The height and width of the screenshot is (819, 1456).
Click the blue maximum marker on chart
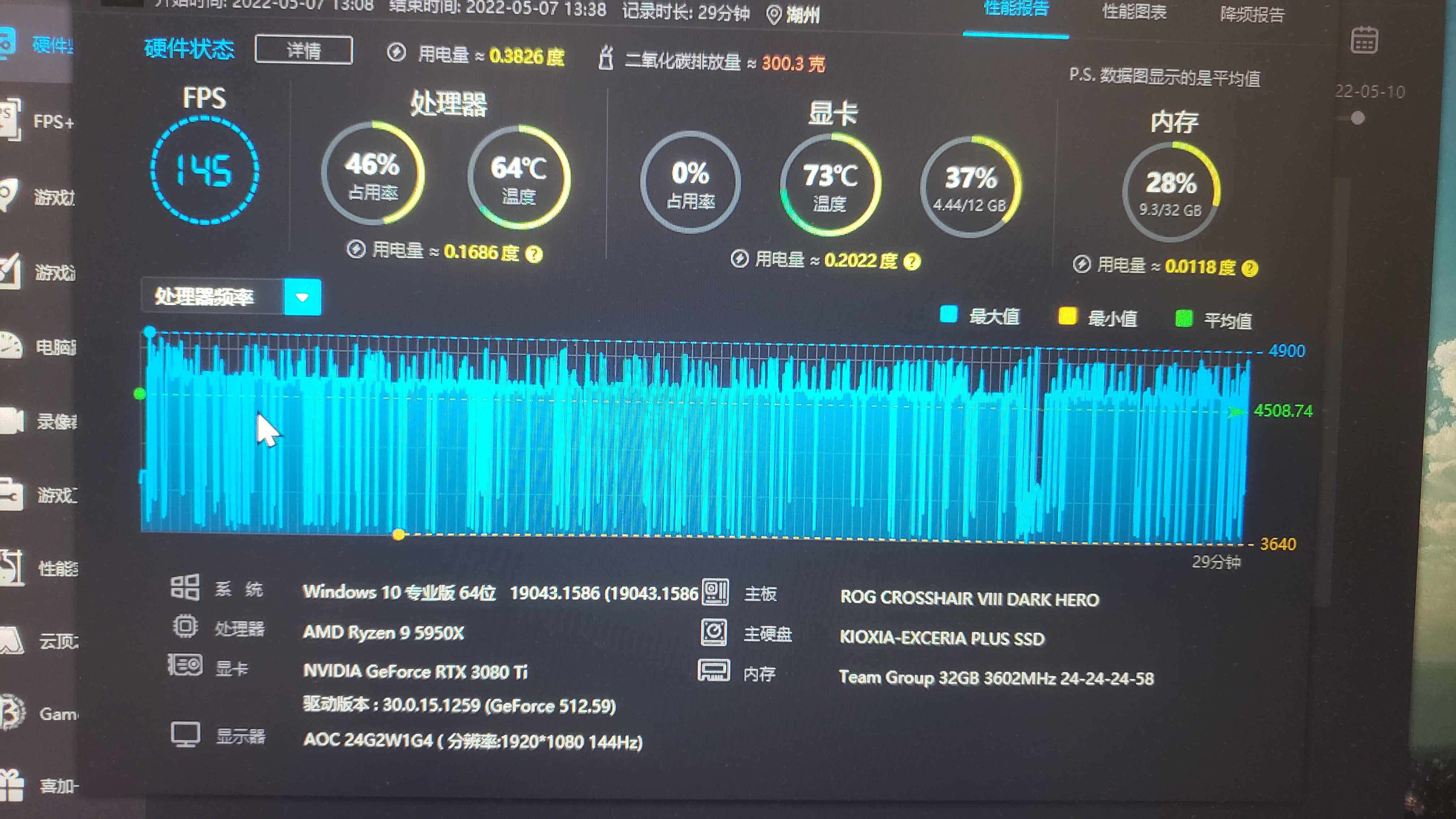click(150, 332)
